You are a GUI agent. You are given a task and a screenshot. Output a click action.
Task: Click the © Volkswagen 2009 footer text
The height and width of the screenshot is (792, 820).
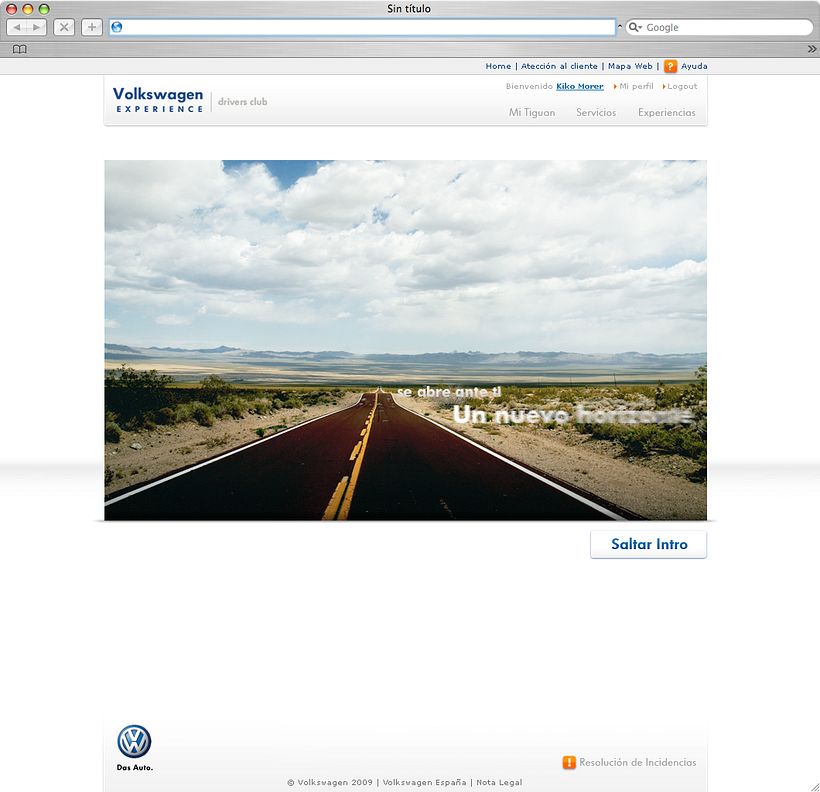pos(330,782)
